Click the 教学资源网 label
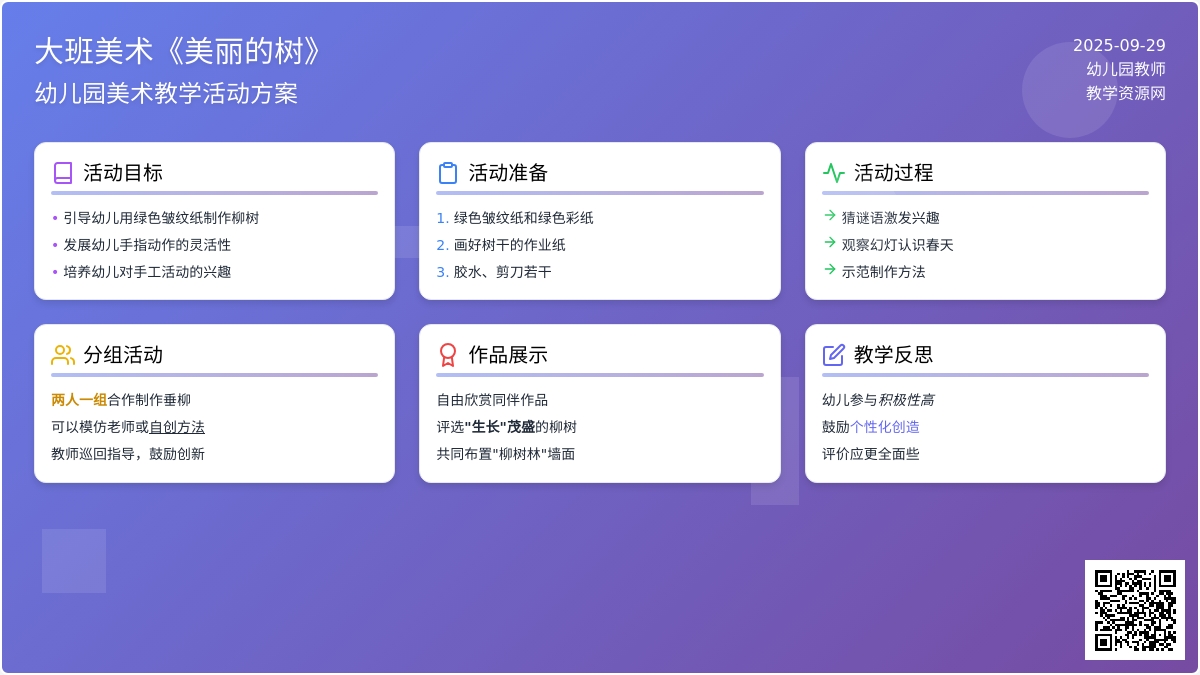 coord(1126,93)
